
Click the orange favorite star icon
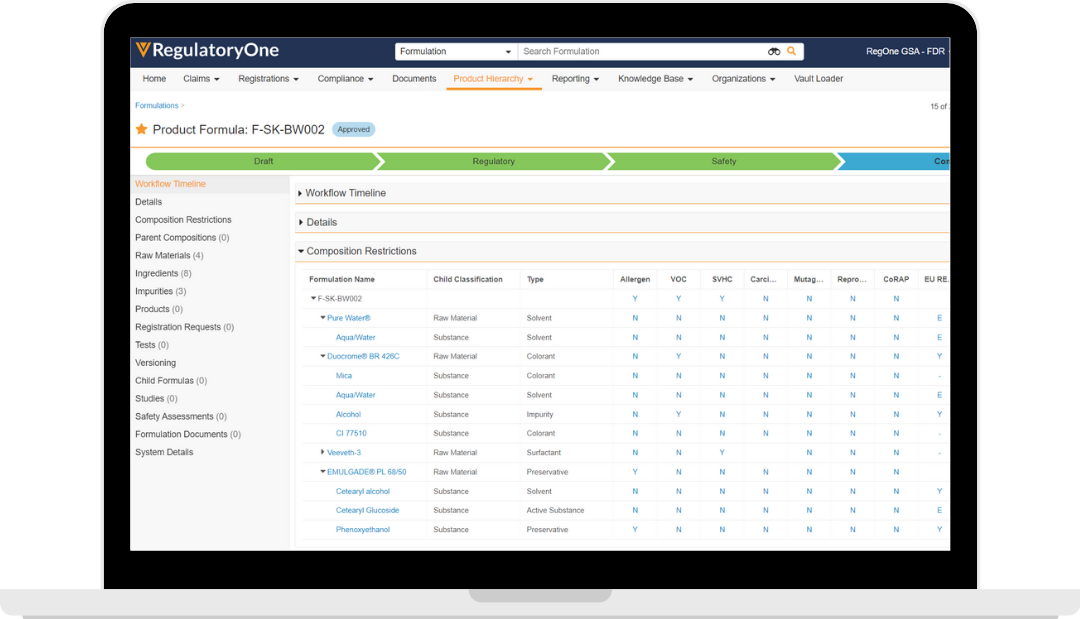pyautogui.click(x=141, y=129)
